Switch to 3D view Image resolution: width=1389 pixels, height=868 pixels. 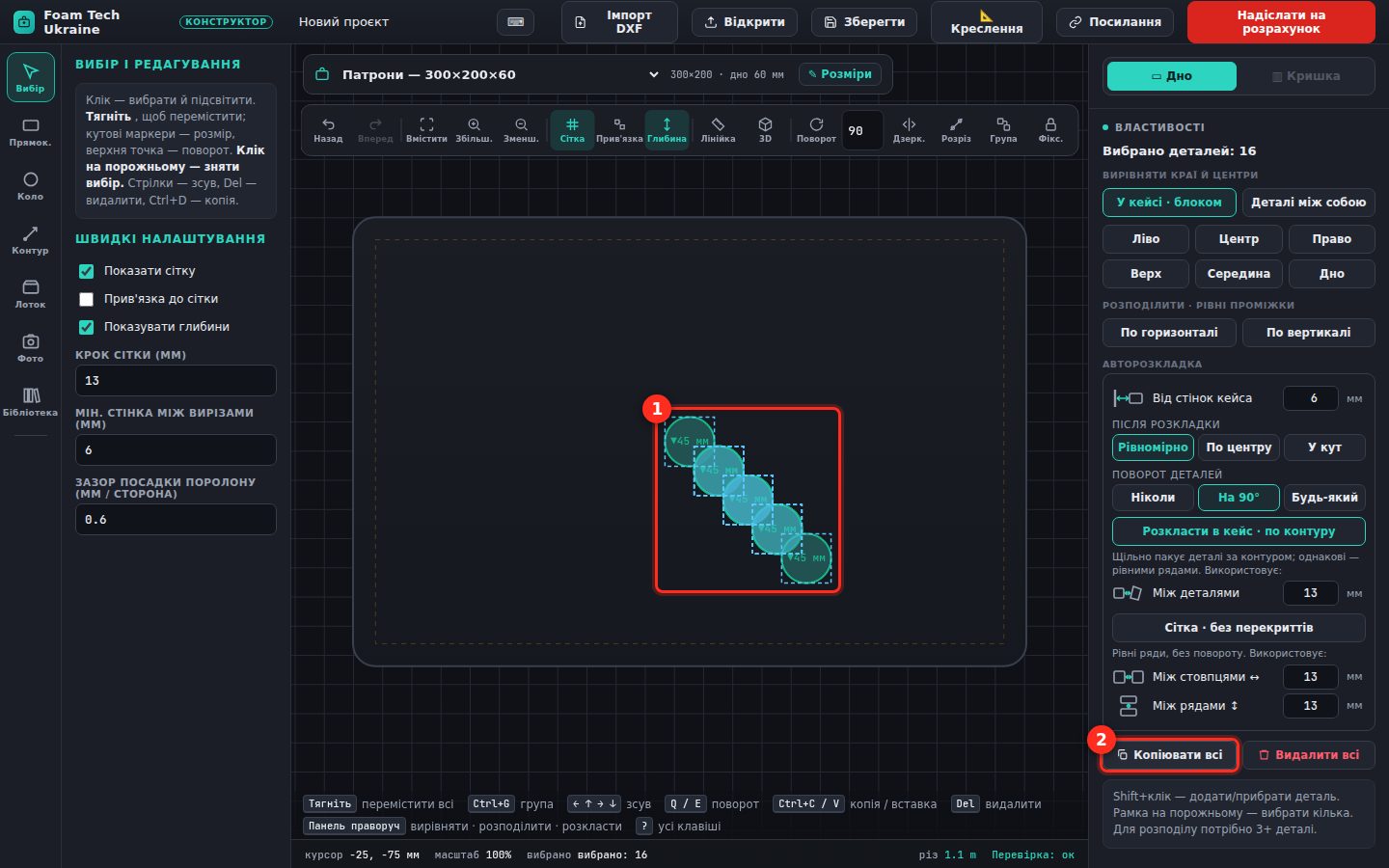coord(765,130)
